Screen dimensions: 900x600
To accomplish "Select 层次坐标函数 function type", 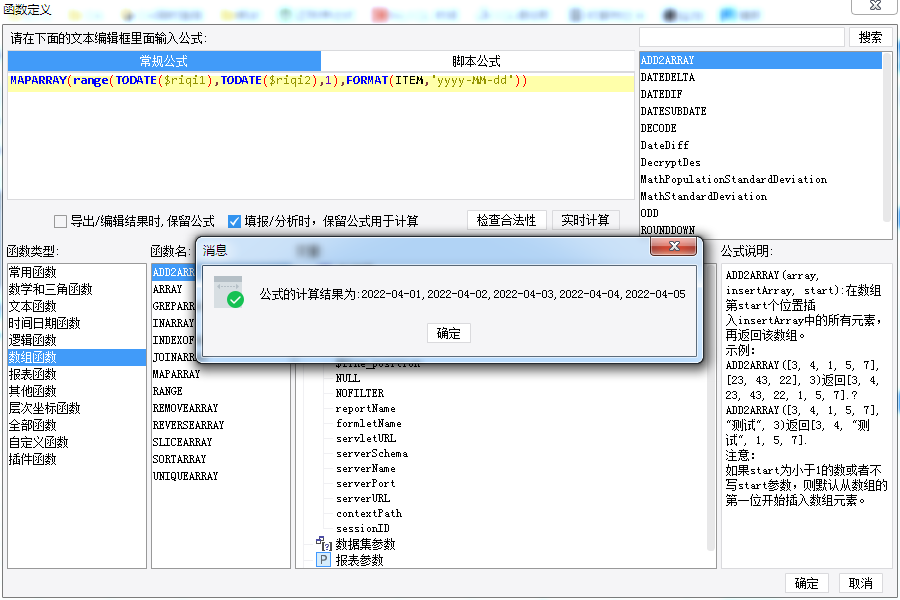I will click(77, 408).
